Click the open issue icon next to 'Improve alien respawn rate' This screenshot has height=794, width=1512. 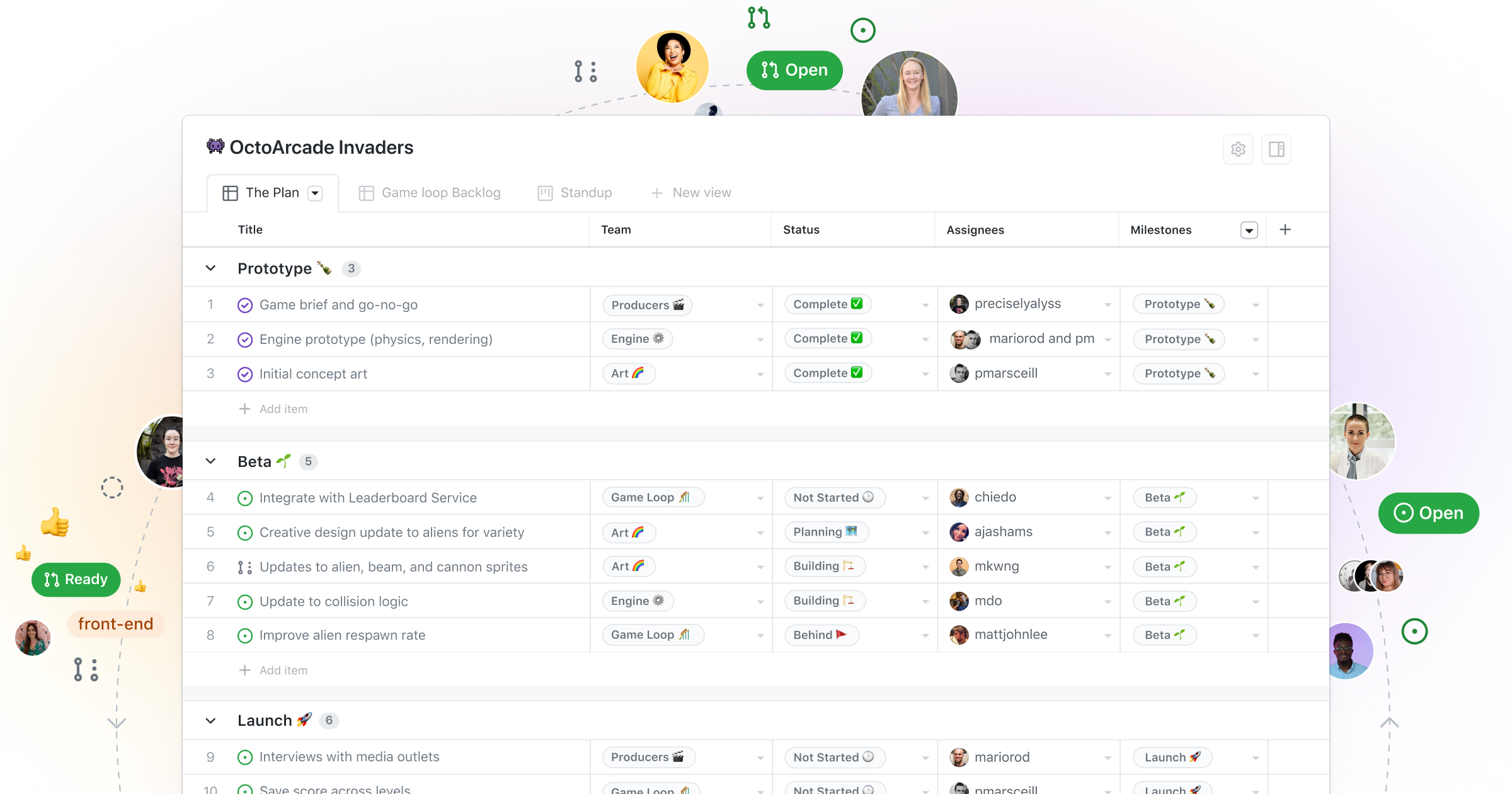tap(245, 635)
